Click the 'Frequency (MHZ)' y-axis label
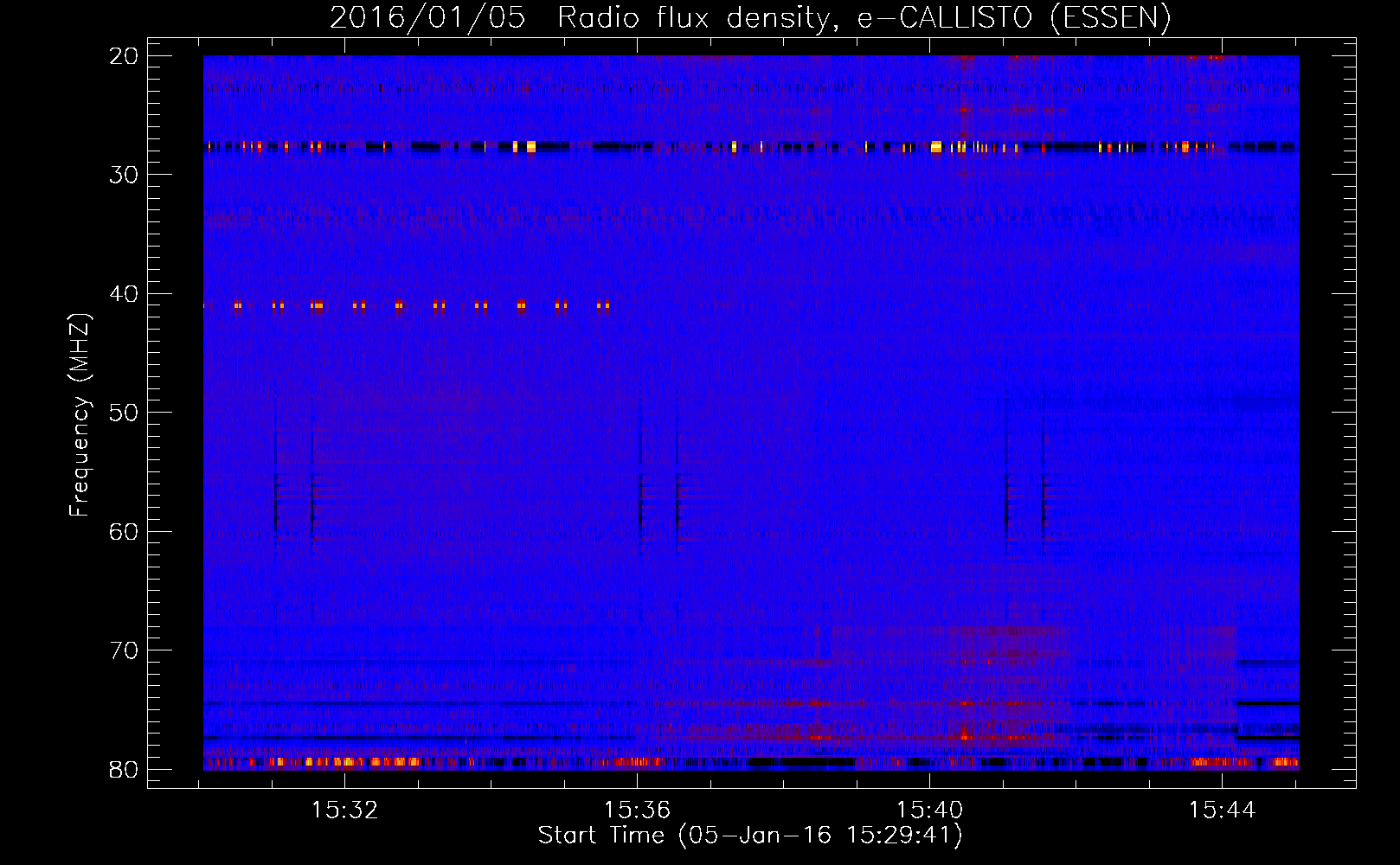 (79, 415)
